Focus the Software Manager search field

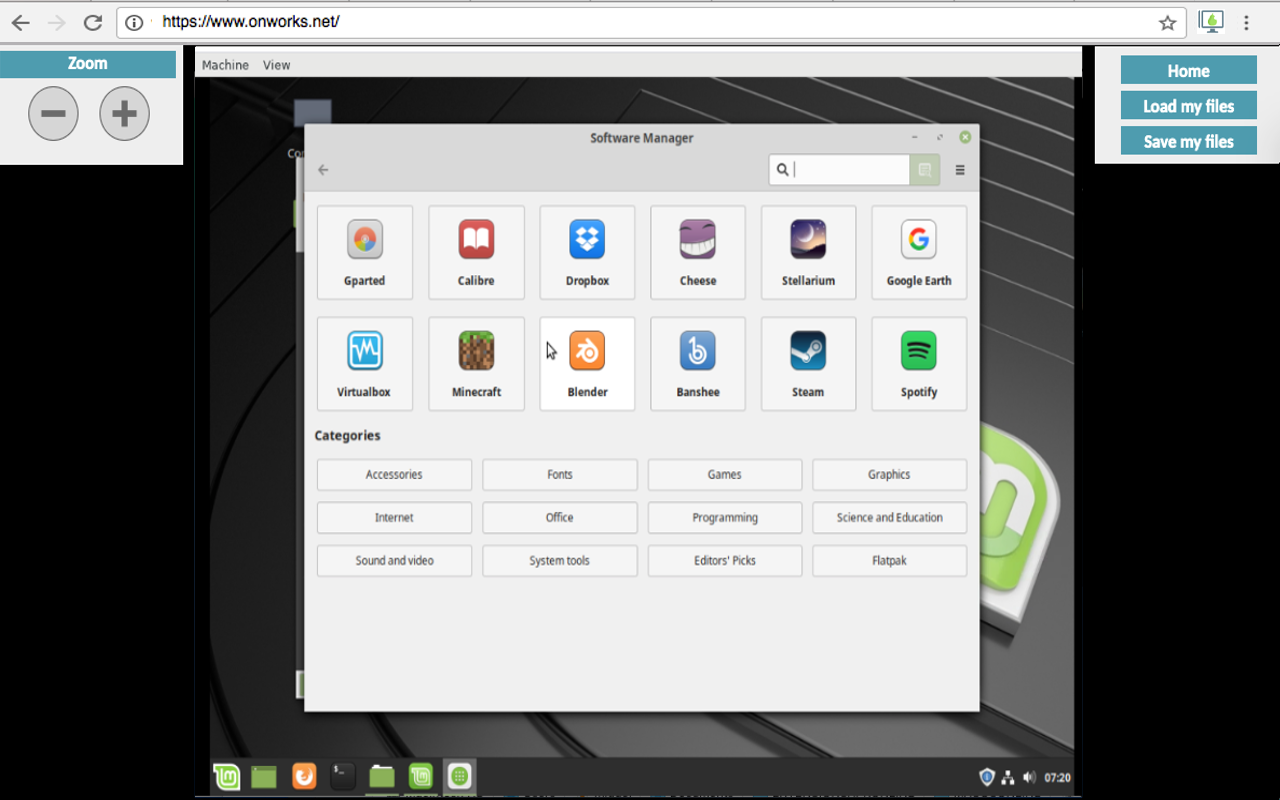(x=840, y=170)
